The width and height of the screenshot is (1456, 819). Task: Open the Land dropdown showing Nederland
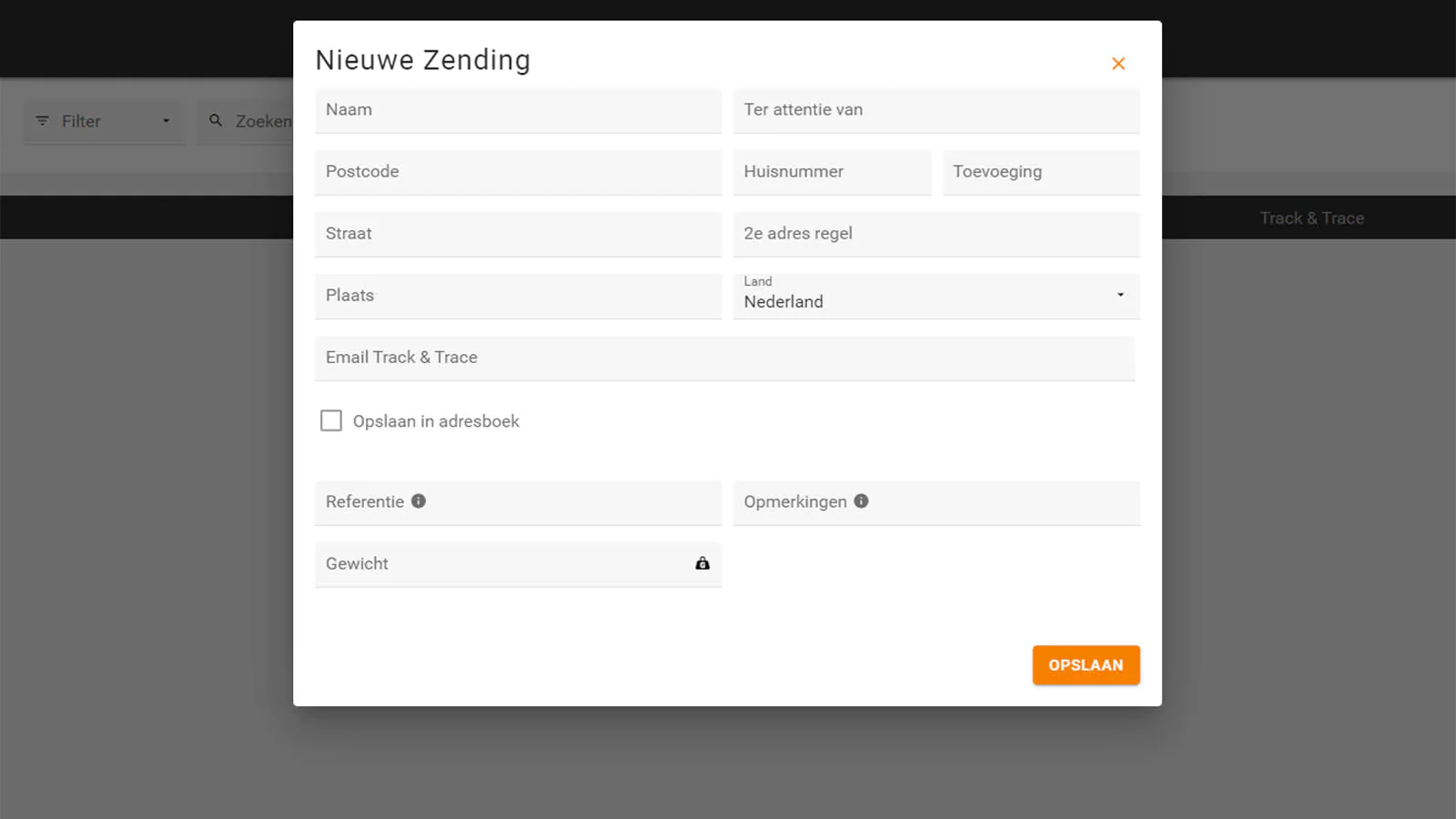tap(936, 296)
